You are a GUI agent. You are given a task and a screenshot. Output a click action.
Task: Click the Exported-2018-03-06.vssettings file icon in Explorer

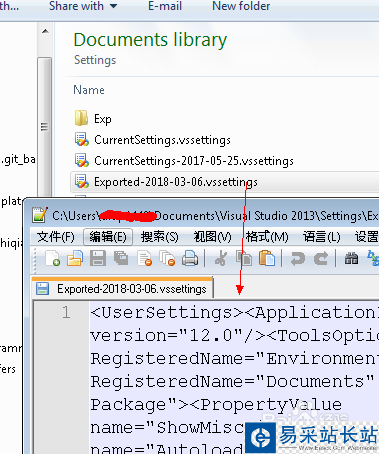click(82, 182)
